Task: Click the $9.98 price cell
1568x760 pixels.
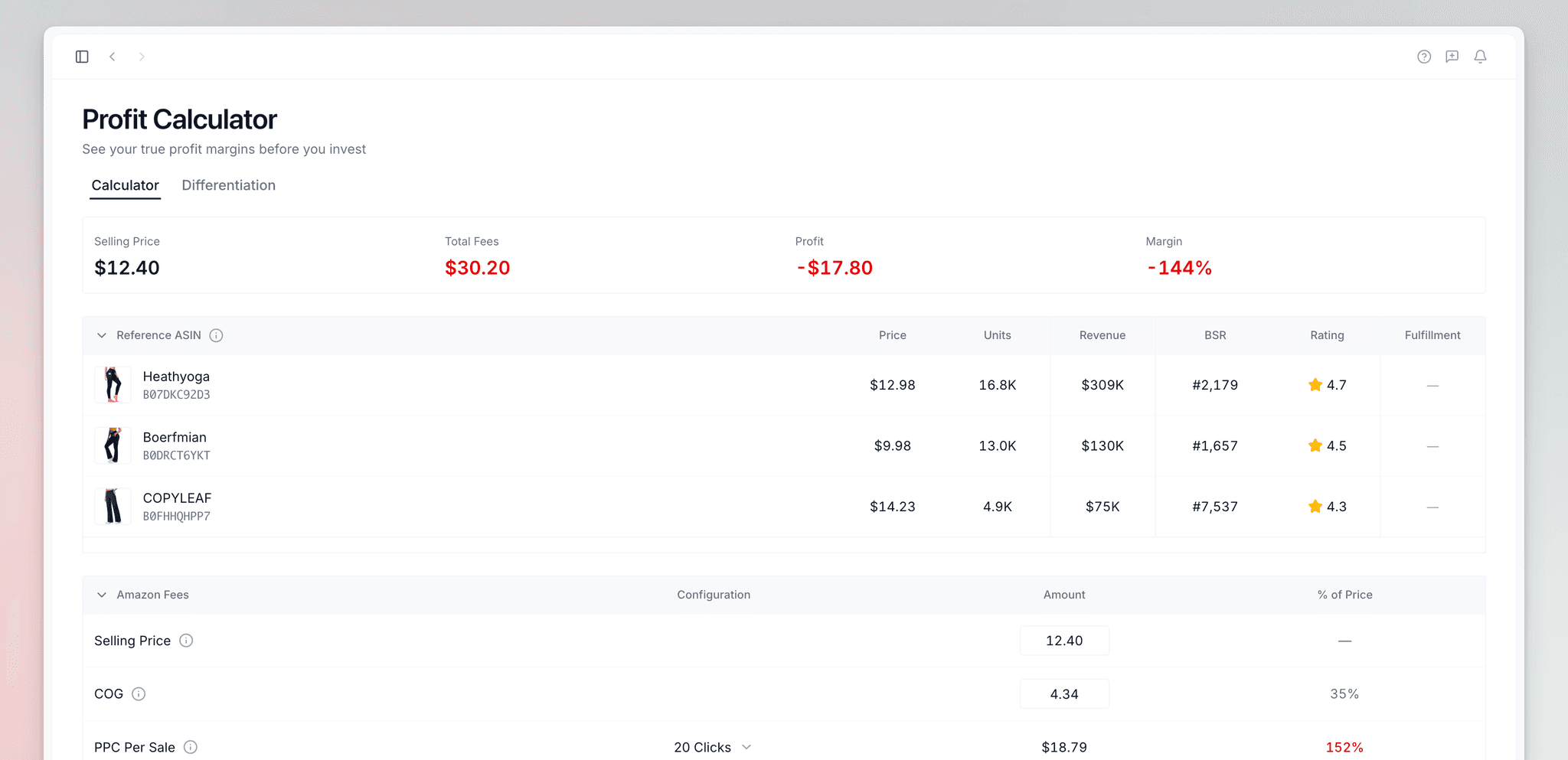Action: click(x=893, y=445)
